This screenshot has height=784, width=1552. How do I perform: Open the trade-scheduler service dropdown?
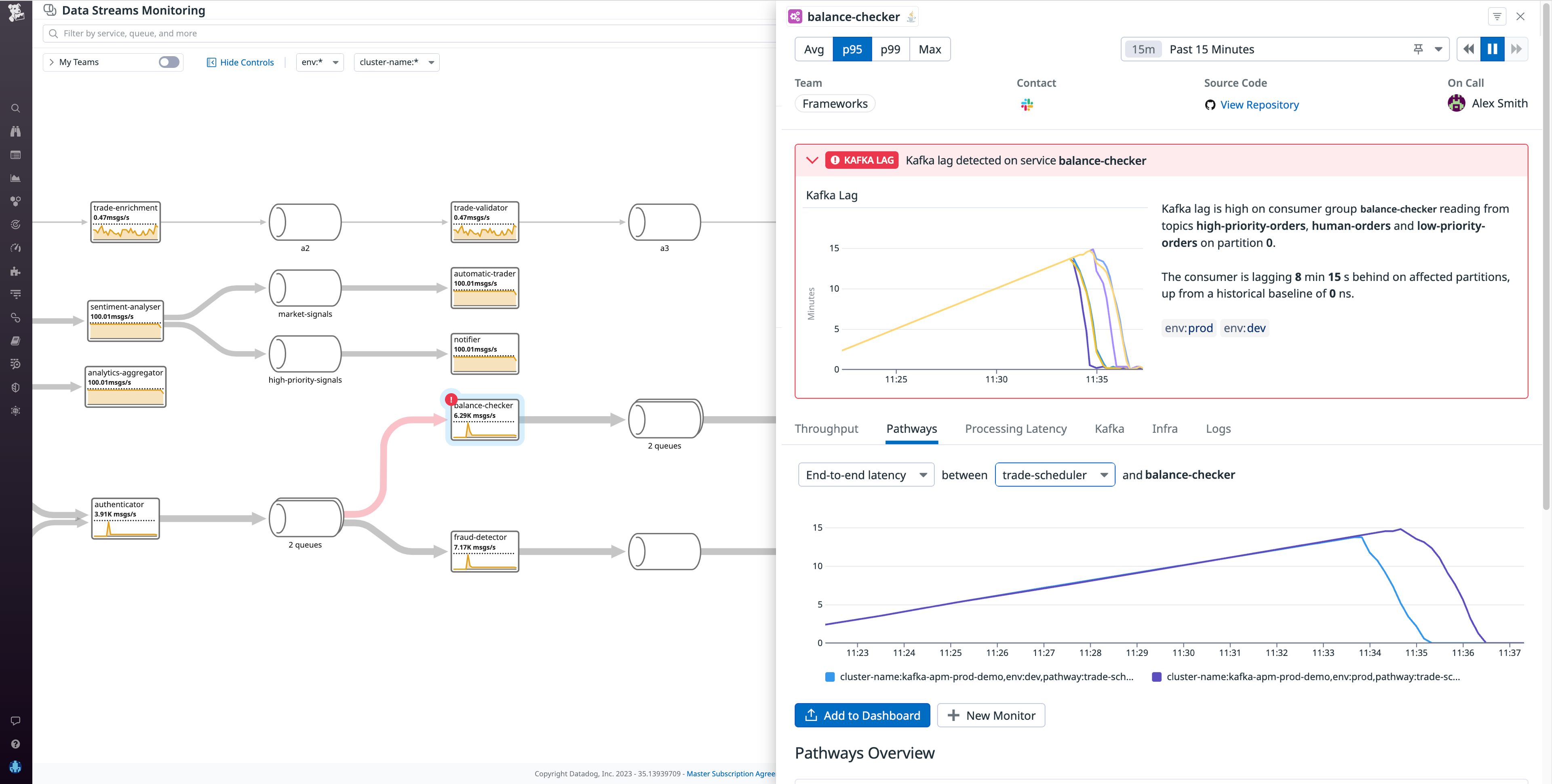tap(1055, 475)
